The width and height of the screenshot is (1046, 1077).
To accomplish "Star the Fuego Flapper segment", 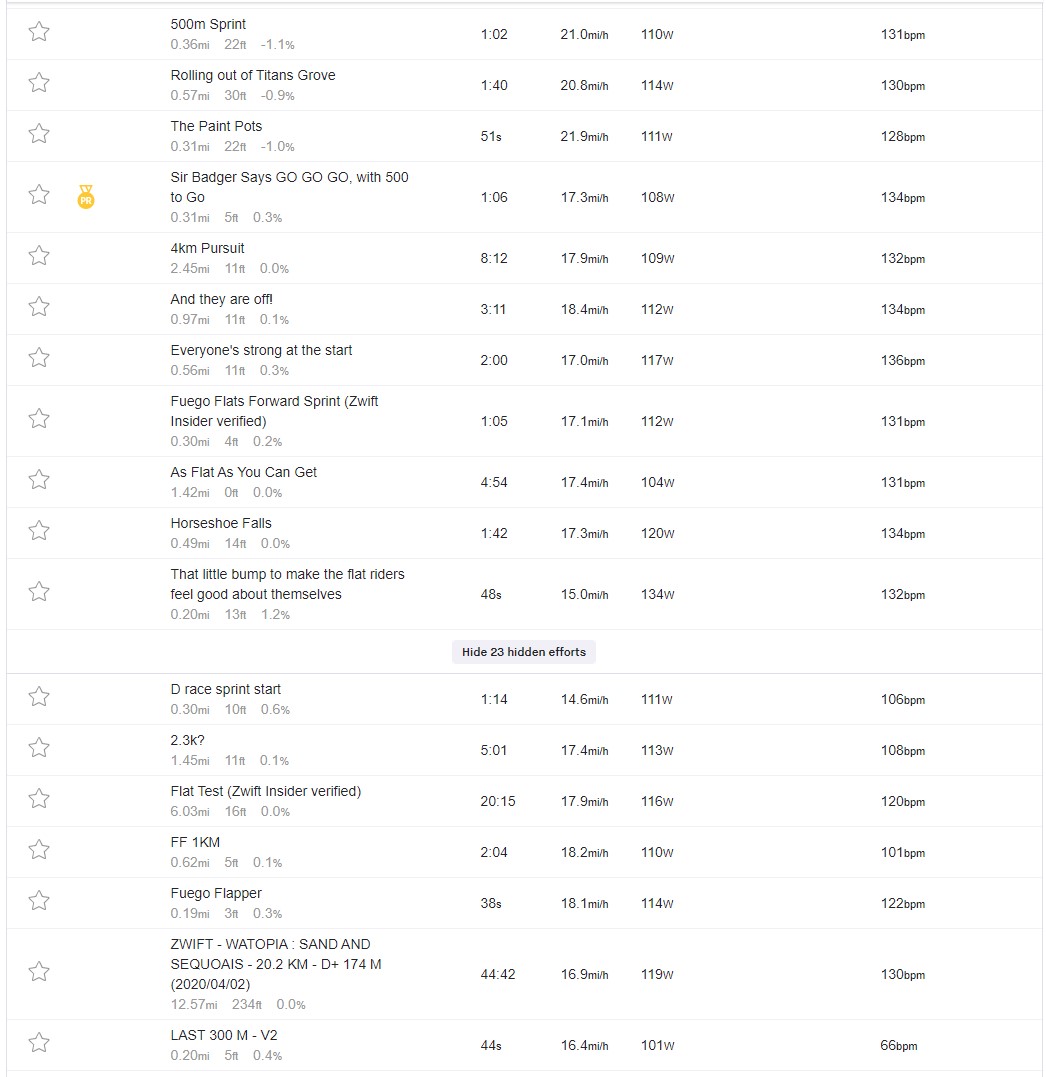I will pos(39,900).
